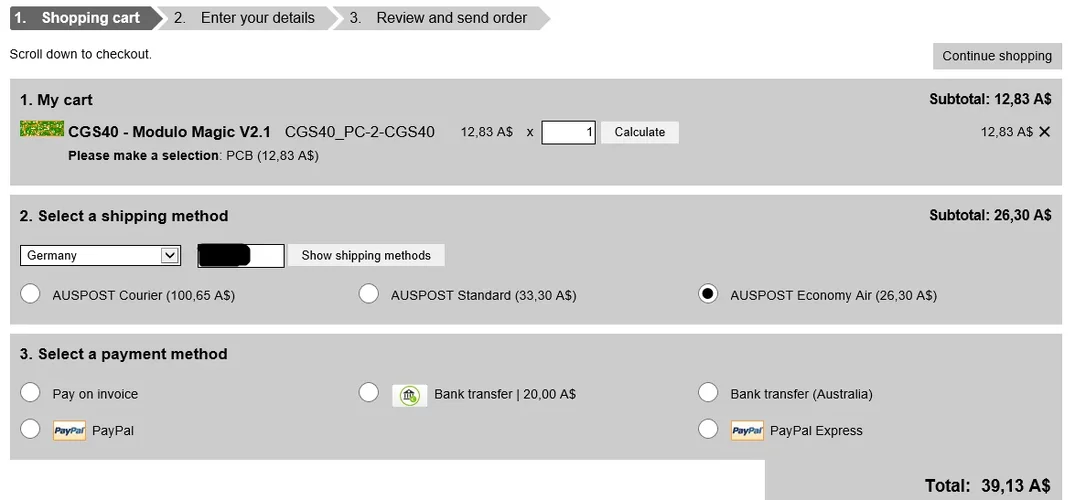Click the shipping Subtotal: 26,30 A$ text
1075x500 pixels.
tap(990, 215)
